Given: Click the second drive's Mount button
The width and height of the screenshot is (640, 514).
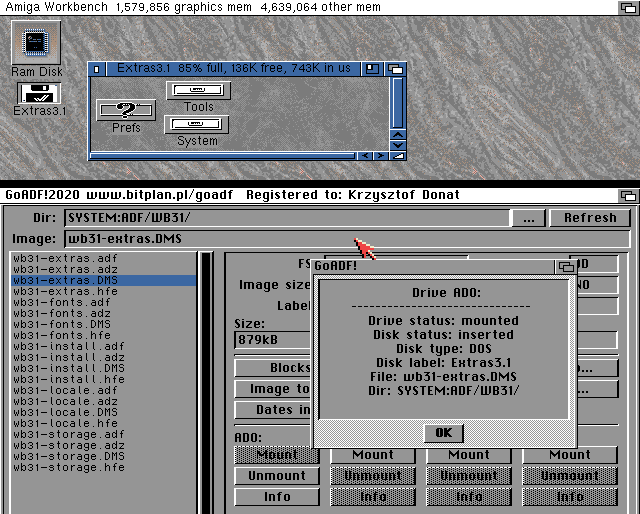Looking at the screenshot, I should pyautogui.click(x=373, y=455).
